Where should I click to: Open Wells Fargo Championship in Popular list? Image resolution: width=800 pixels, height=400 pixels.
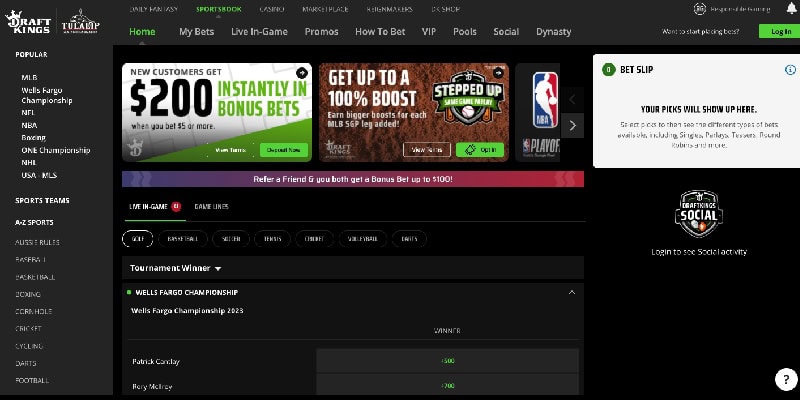[x=47, y=95]
